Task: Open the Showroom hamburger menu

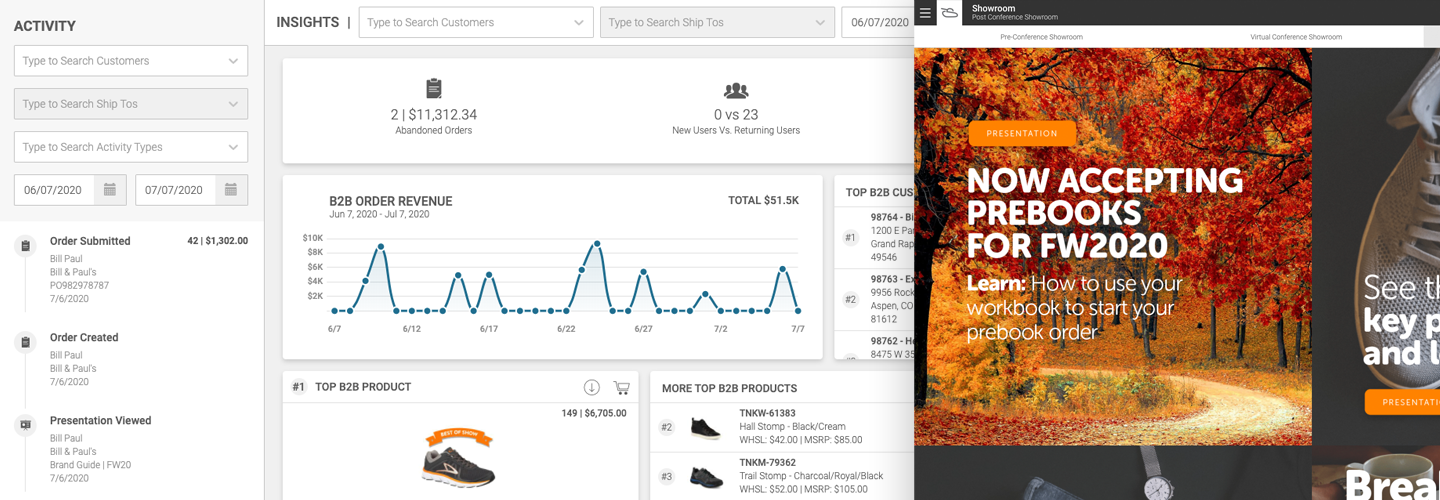Action: (x=925, y=13)
